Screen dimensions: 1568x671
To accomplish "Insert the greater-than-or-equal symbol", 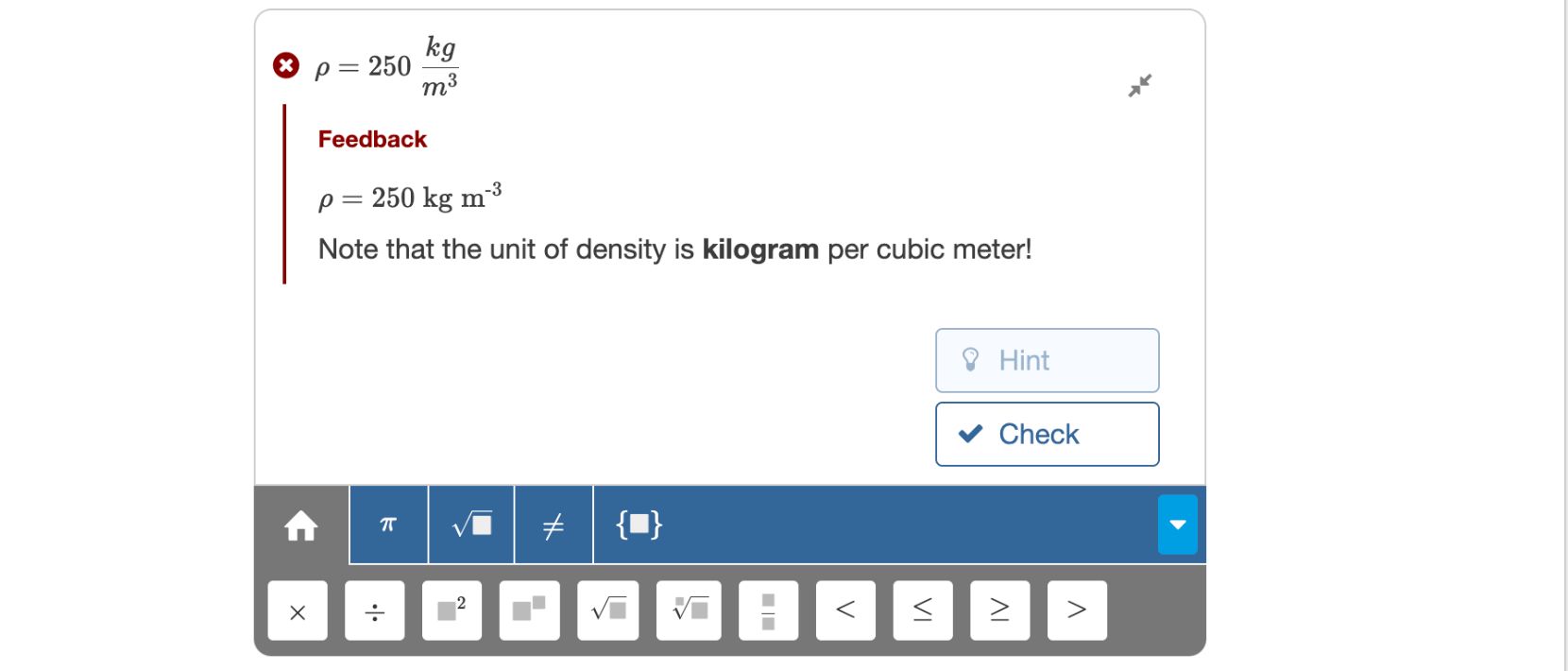I will 1000,611.
